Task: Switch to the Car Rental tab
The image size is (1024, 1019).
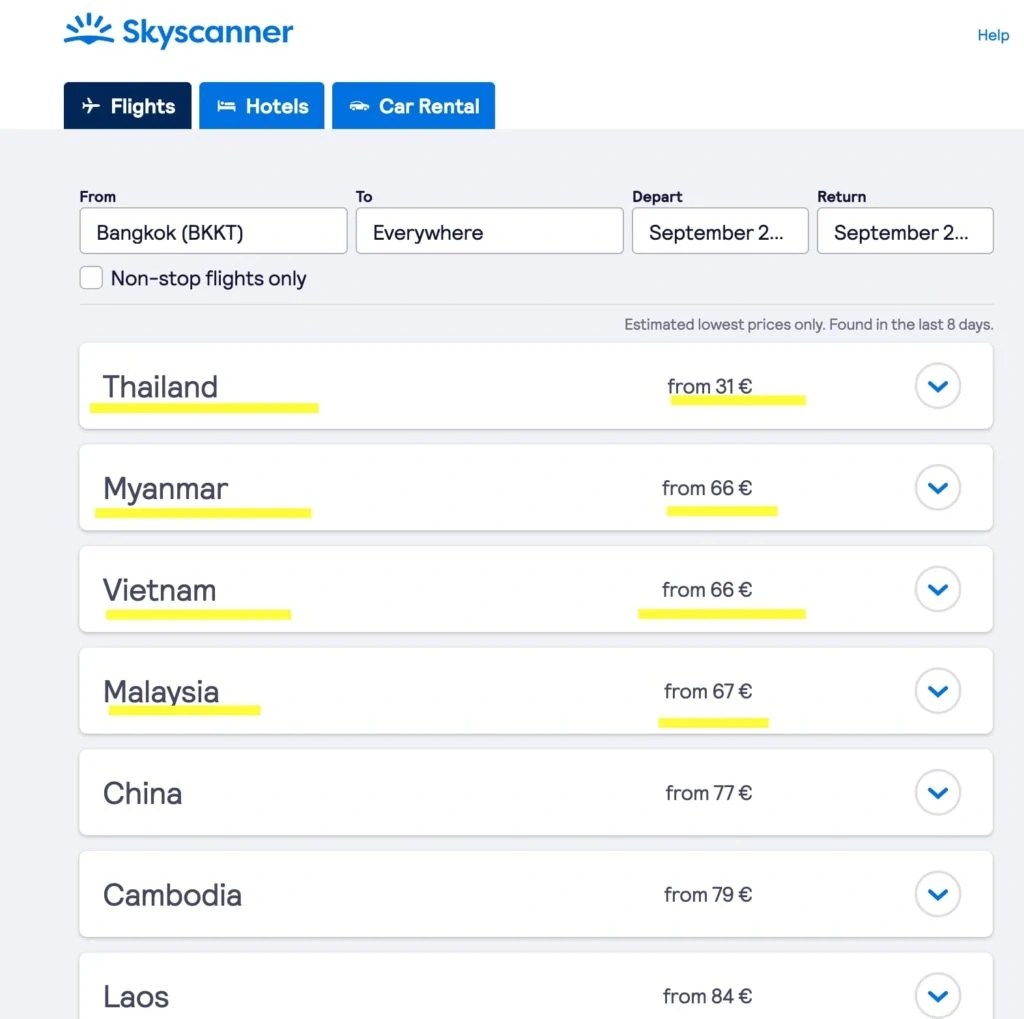Action: click(413, 105)
